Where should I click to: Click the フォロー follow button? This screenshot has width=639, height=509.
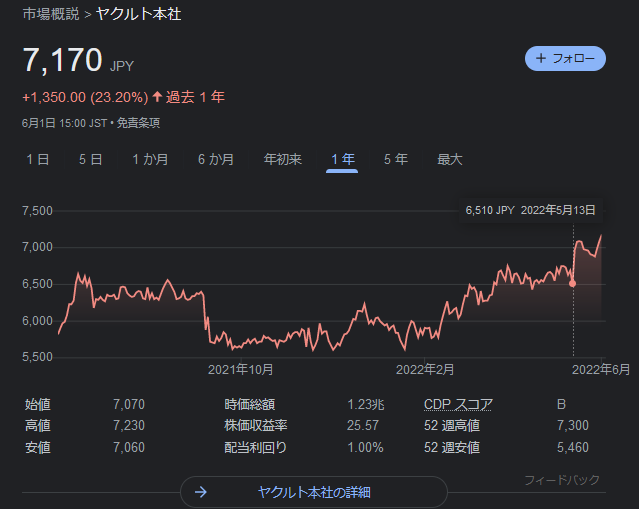click(565, 59)
